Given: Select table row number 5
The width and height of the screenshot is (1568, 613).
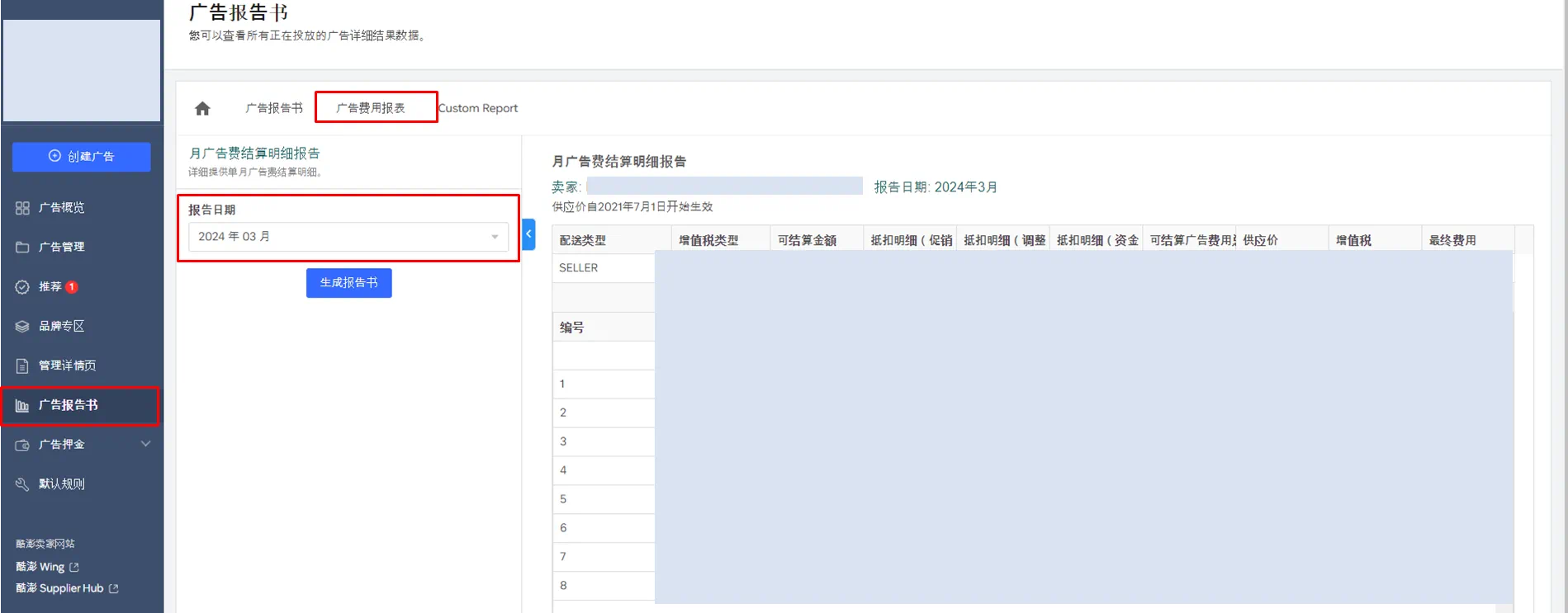Looking at the screenshot, I should [604, 499].
